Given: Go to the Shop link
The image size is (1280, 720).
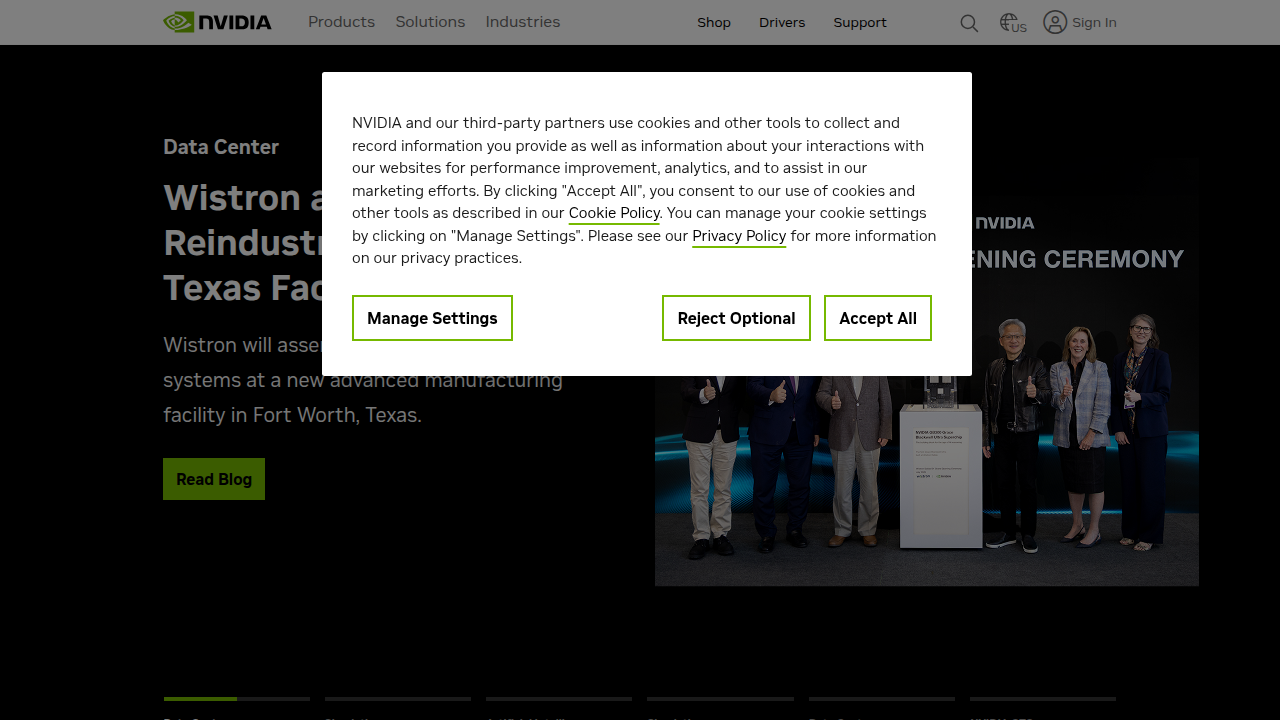Looking at the screenshot, I should pos(714,23).
